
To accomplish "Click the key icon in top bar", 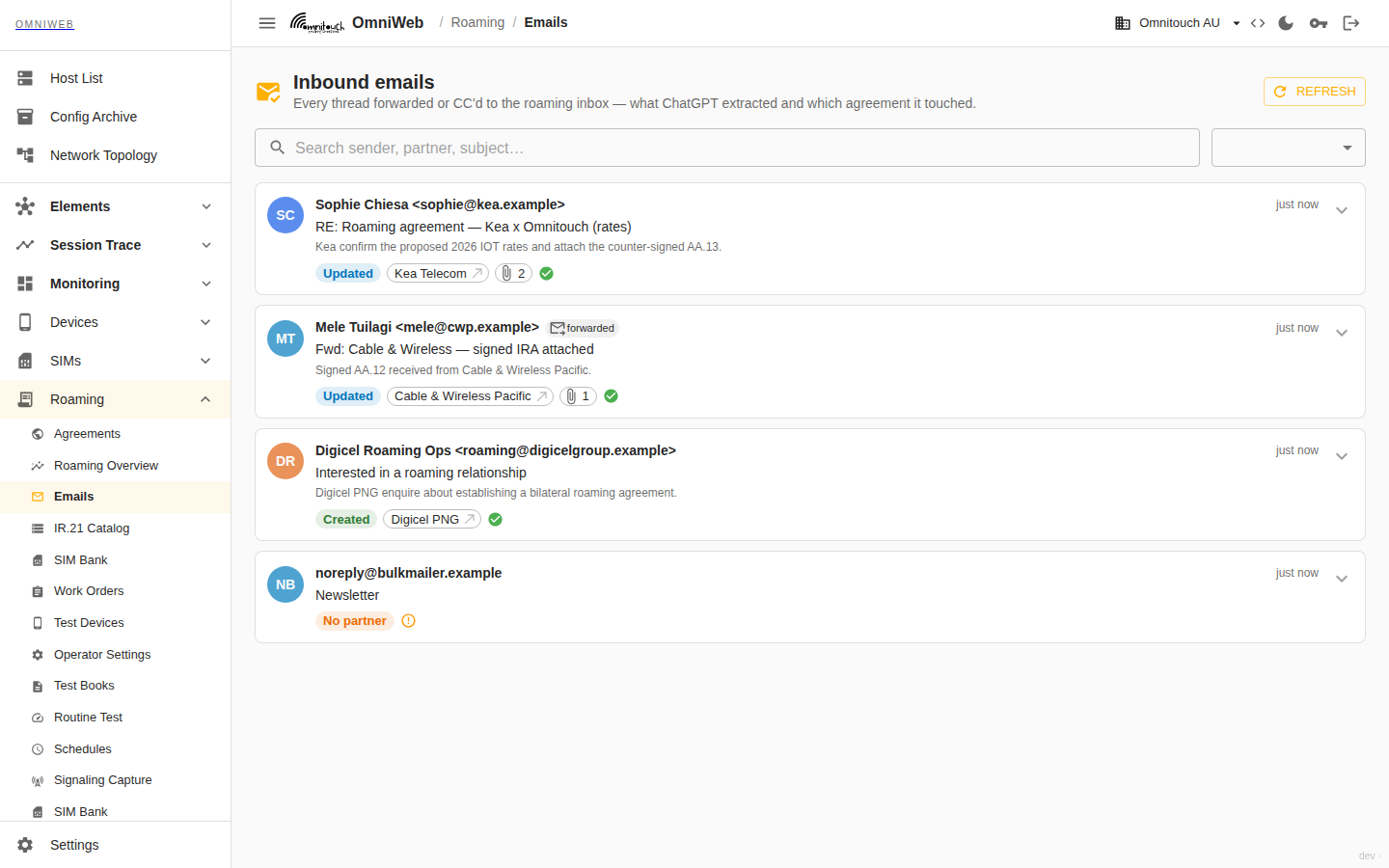I will (1319, 23).
